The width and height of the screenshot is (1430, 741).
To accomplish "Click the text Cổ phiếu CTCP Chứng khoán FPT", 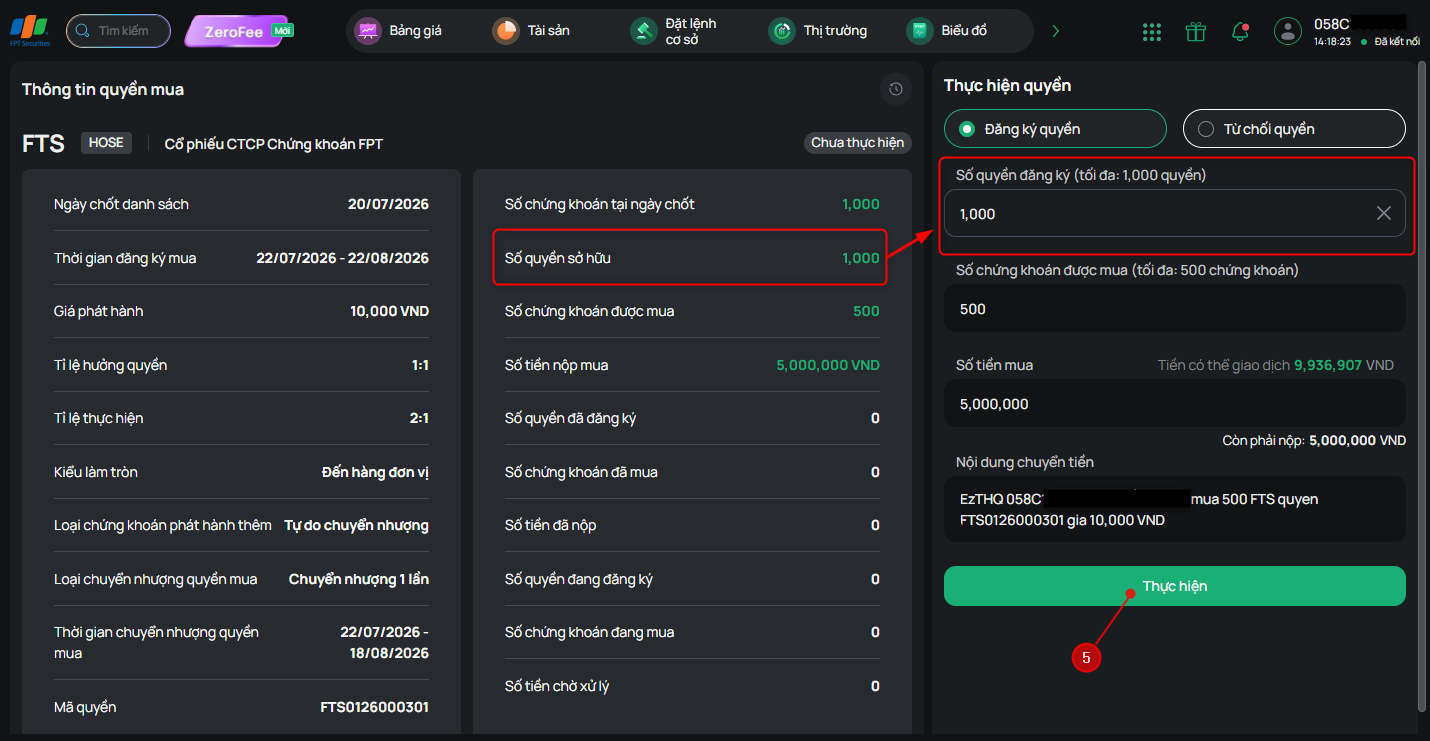I will (274, 144).
